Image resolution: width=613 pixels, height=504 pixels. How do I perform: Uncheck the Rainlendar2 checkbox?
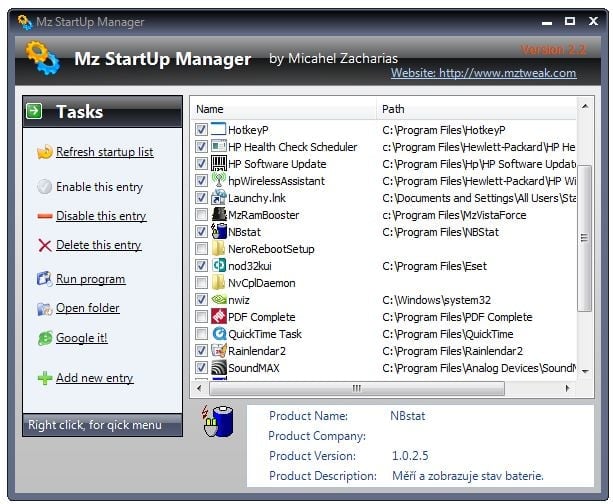coord(201,351)
